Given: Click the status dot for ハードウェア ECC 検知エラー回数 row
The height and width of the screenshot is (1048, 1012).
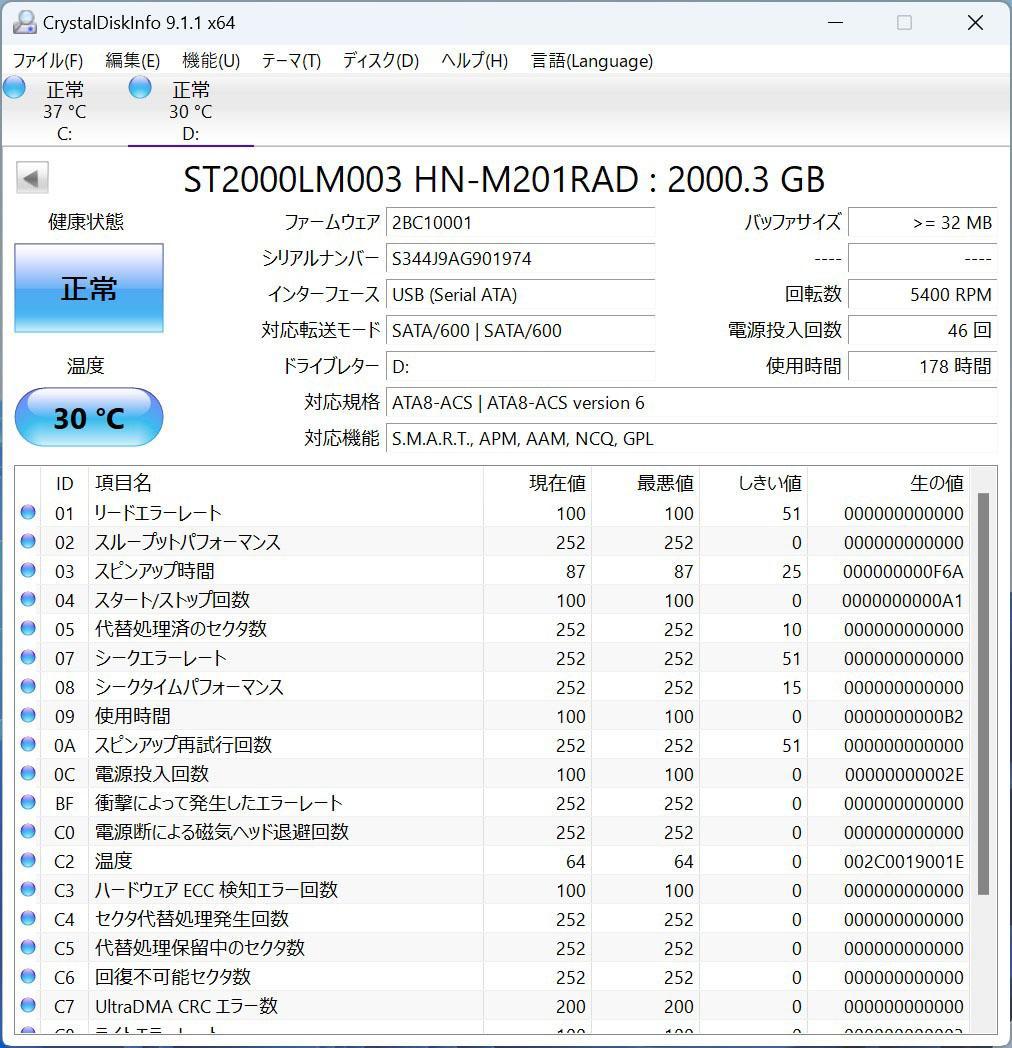Looking at the screenshot, I should [x=28, y=889].
